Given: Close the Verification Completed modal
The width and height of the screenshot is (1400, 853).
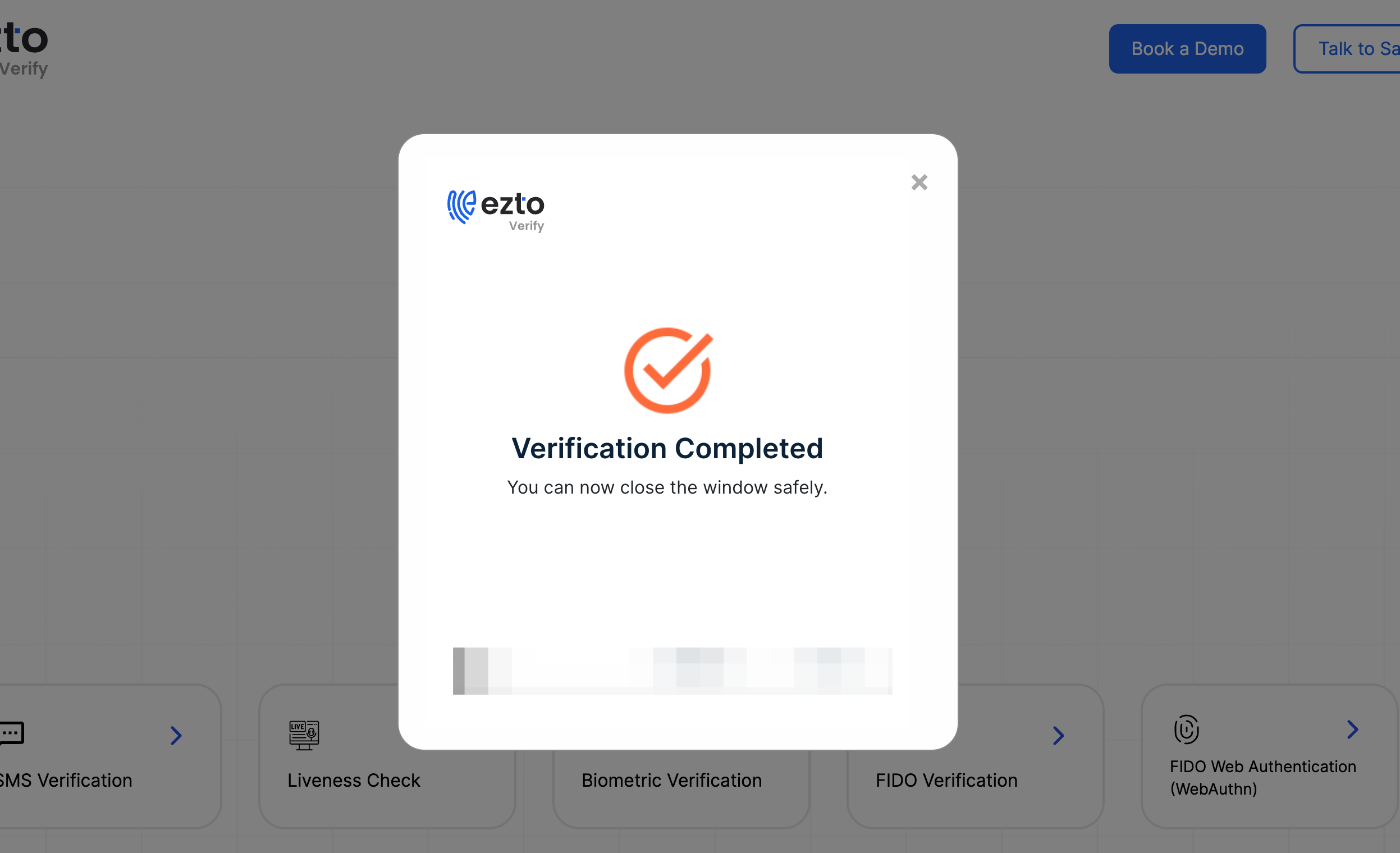Looking at the screenshot, I should 918,182.
